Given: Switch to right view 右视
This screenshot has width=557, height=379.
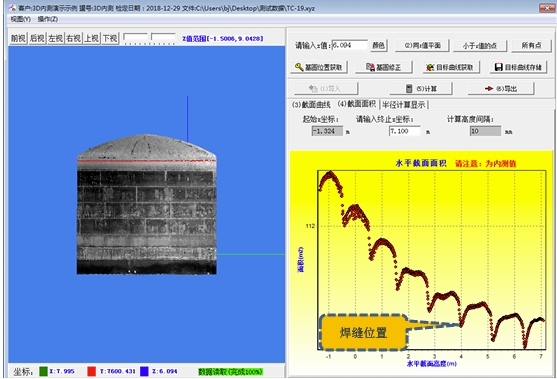Looking at the screenshot, I should pos(74,38).
